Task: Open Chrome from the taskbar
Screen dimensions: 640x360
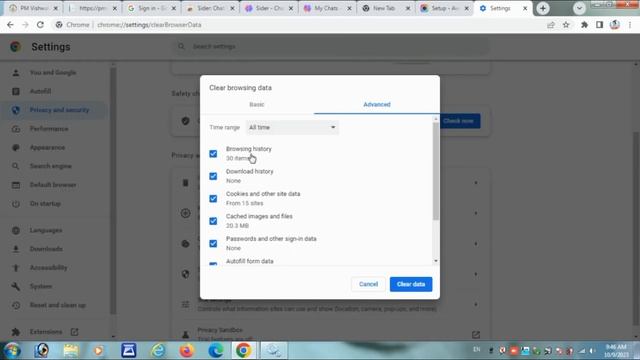Action: coord(244,350)
